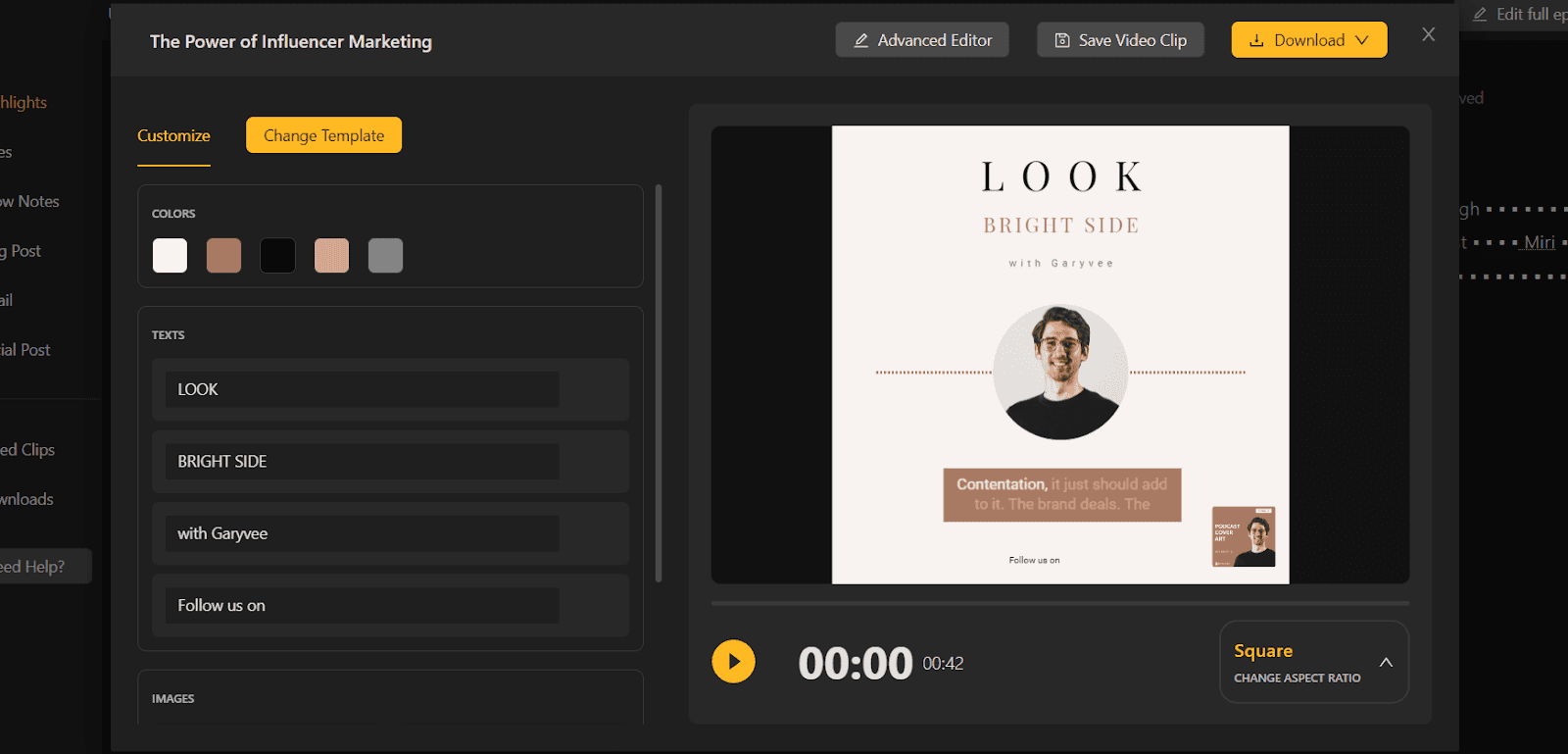Viewport: 1568px width, 754px height.
Task: Switch to the Customize tab
Action: tap(173, 135)
